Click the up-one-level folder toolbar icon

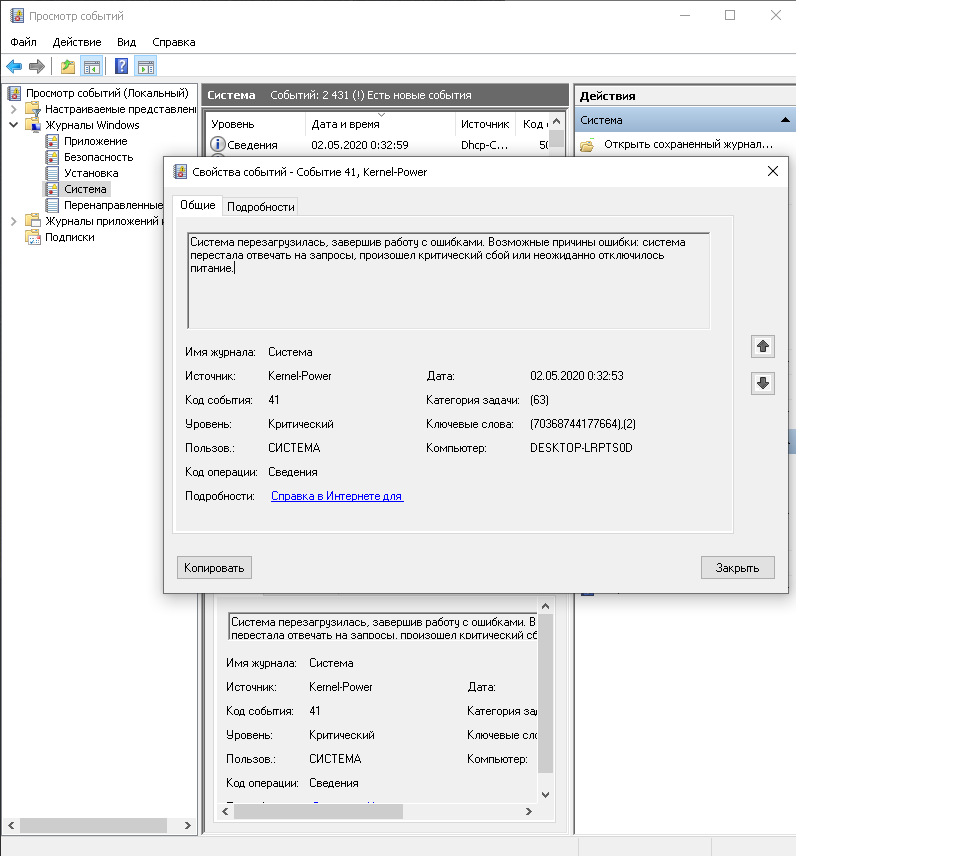point(67,66)
